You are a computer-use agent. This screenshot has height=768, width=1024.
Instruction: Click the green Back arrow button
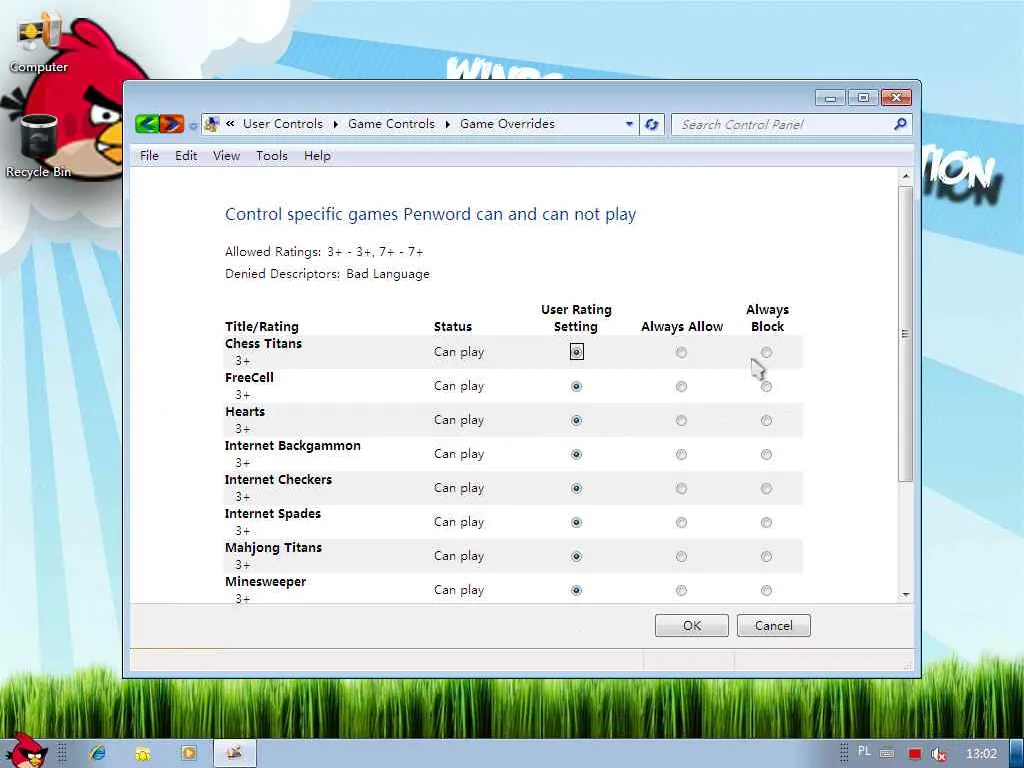148,123
